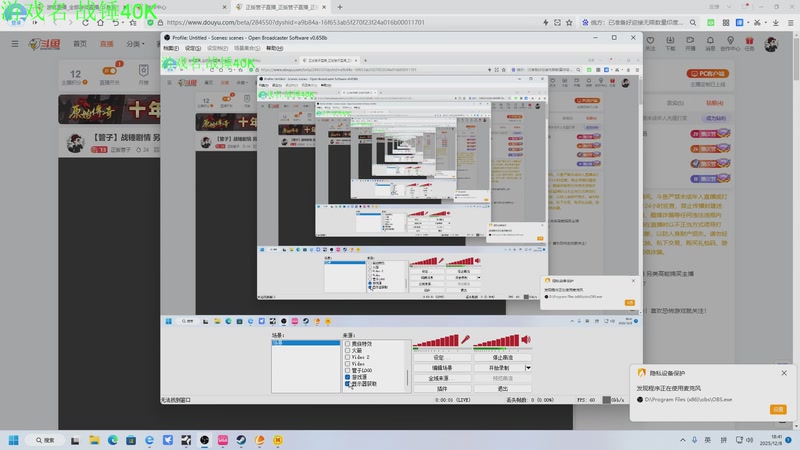Open File Explorer from the taskbar
The height and width of the screenshot is (450, 800).
(x=94, y=440)
